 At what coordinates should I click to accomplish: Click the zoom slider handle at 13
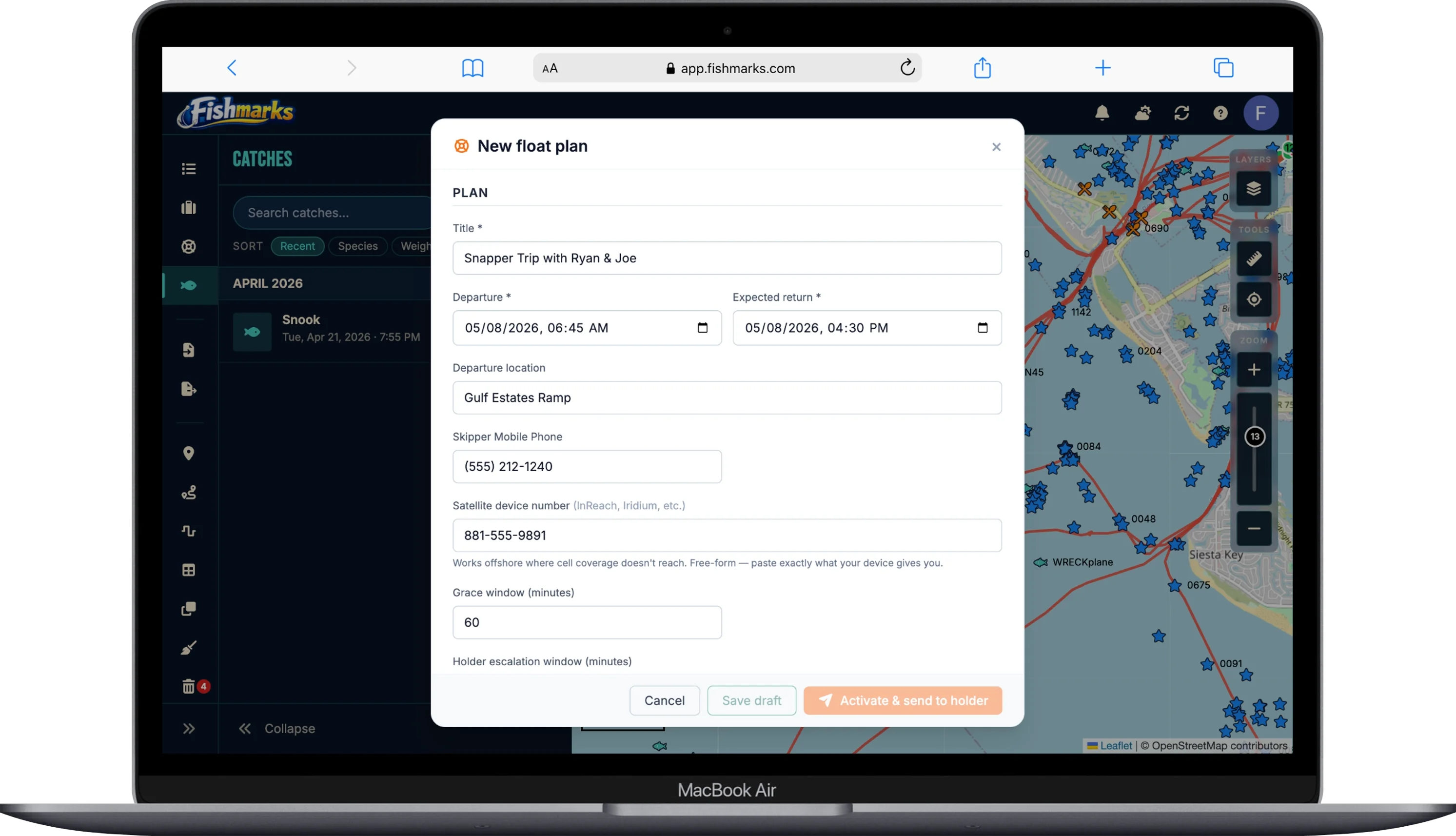coord(1255,437)
